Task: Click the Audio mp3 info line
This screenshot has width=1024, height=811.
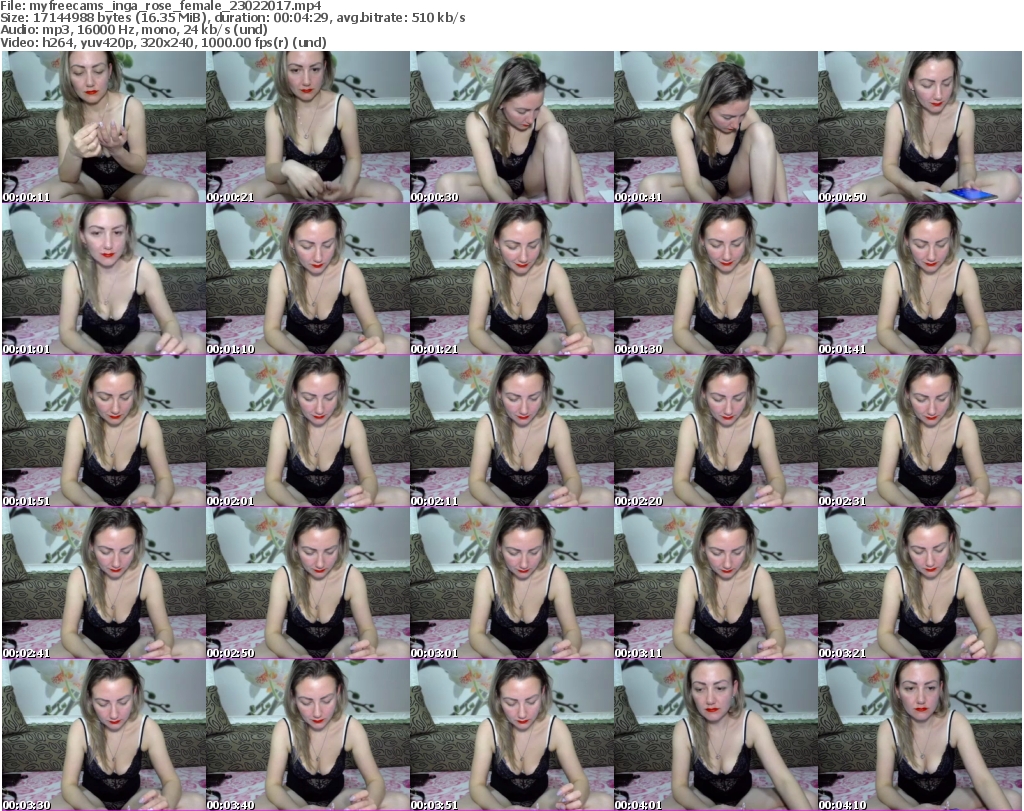Action: 134,30
